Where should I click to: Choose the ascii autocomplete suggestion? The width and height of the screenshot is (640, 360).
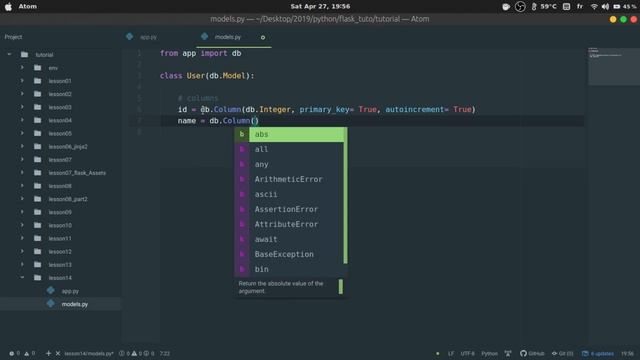pyautogui.click(x=289, y=194)
